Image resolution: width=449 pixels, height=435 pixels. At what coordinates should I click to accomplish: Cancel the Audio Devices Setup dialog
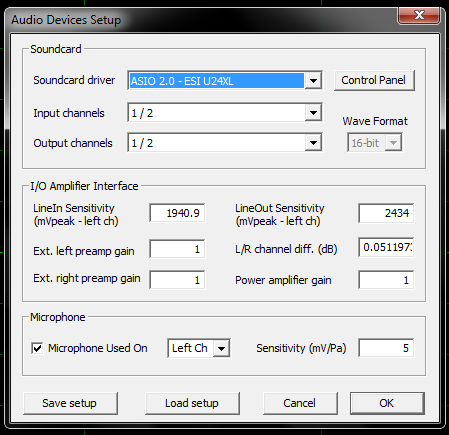(x=300, y=403)
